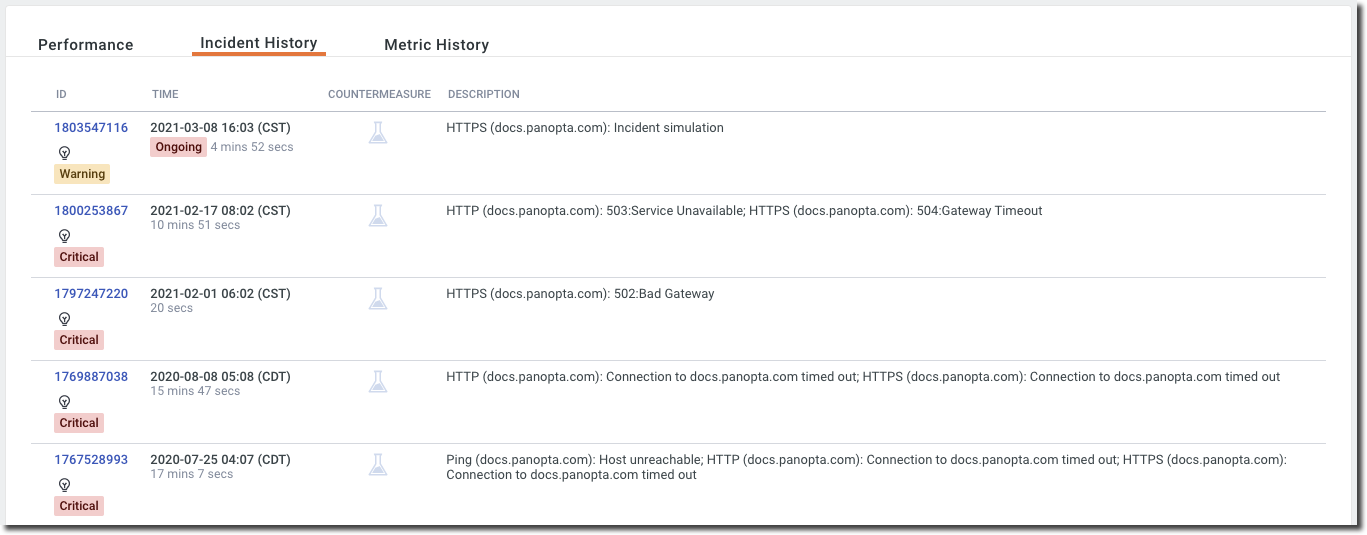Click the lightbulb icon under incident 1803547116
Image resolution: width=1367 pixels, height=535 pixels.
(64, 153)
